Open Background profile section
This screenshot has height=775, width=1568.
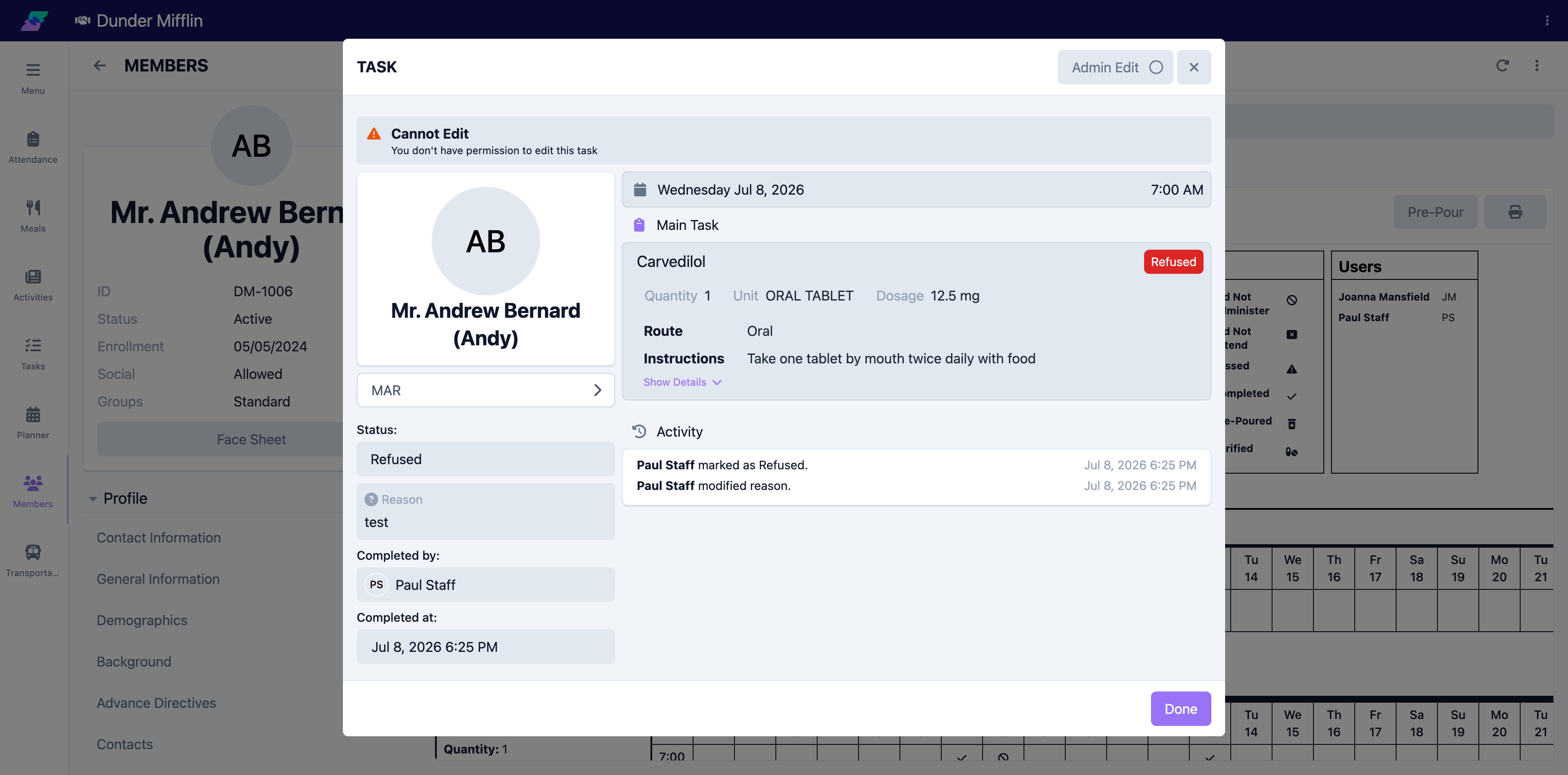pyautogui.click(x=134, y=662)
